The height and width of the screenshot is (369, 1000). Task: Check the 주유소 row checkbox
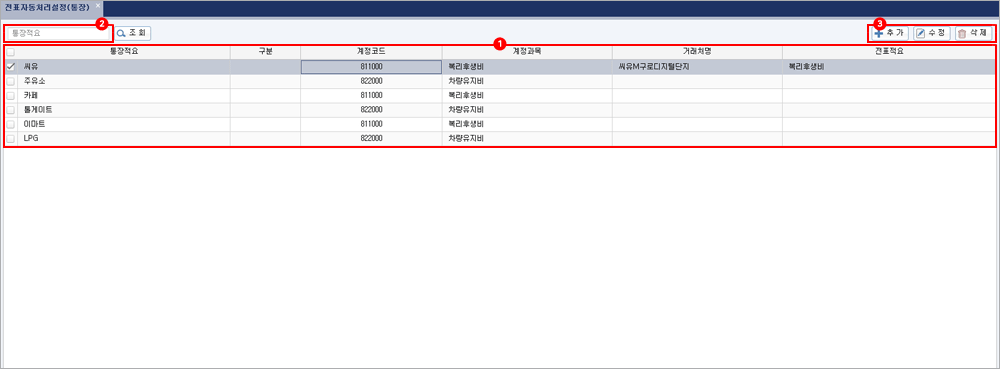point(10,82)
